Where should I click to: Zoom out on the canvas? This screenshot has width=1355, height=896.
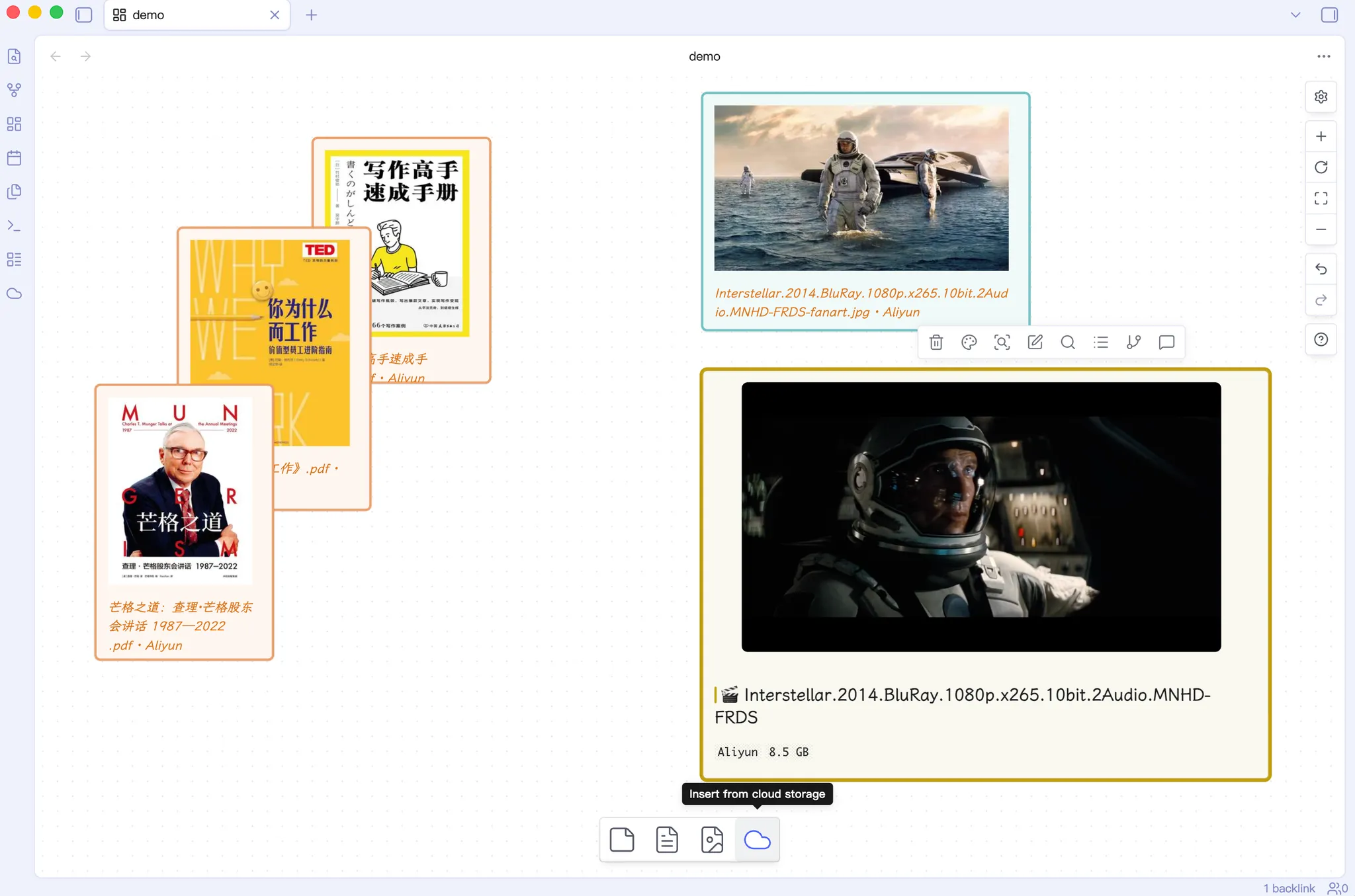(1321, 229)
